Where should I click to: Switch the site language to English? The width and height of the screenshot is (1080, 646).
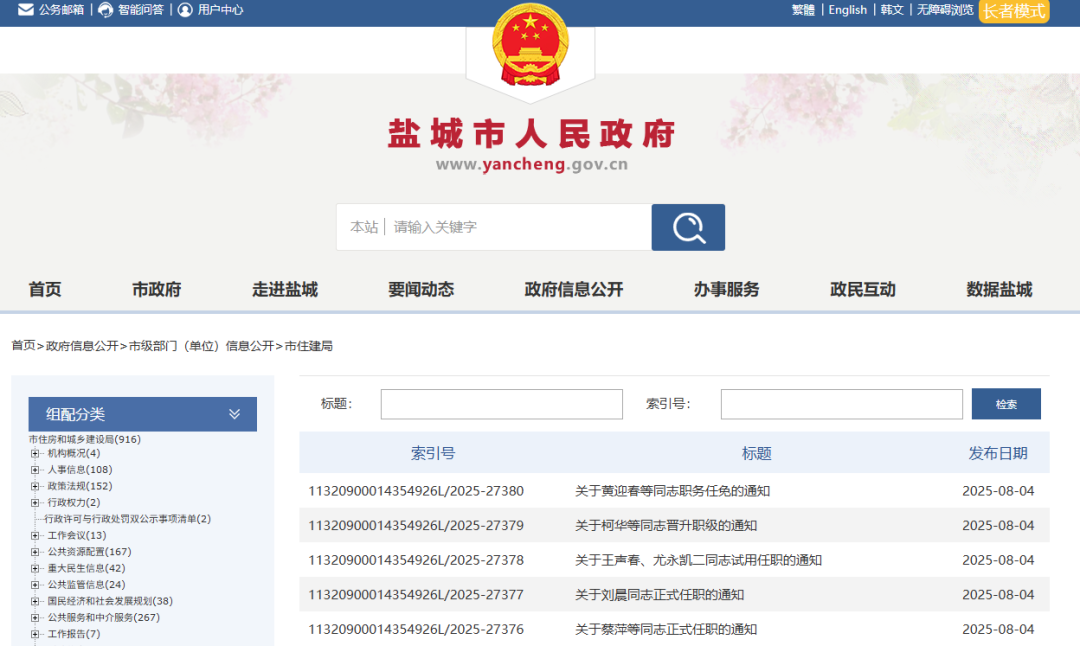[x=847, y=10]
